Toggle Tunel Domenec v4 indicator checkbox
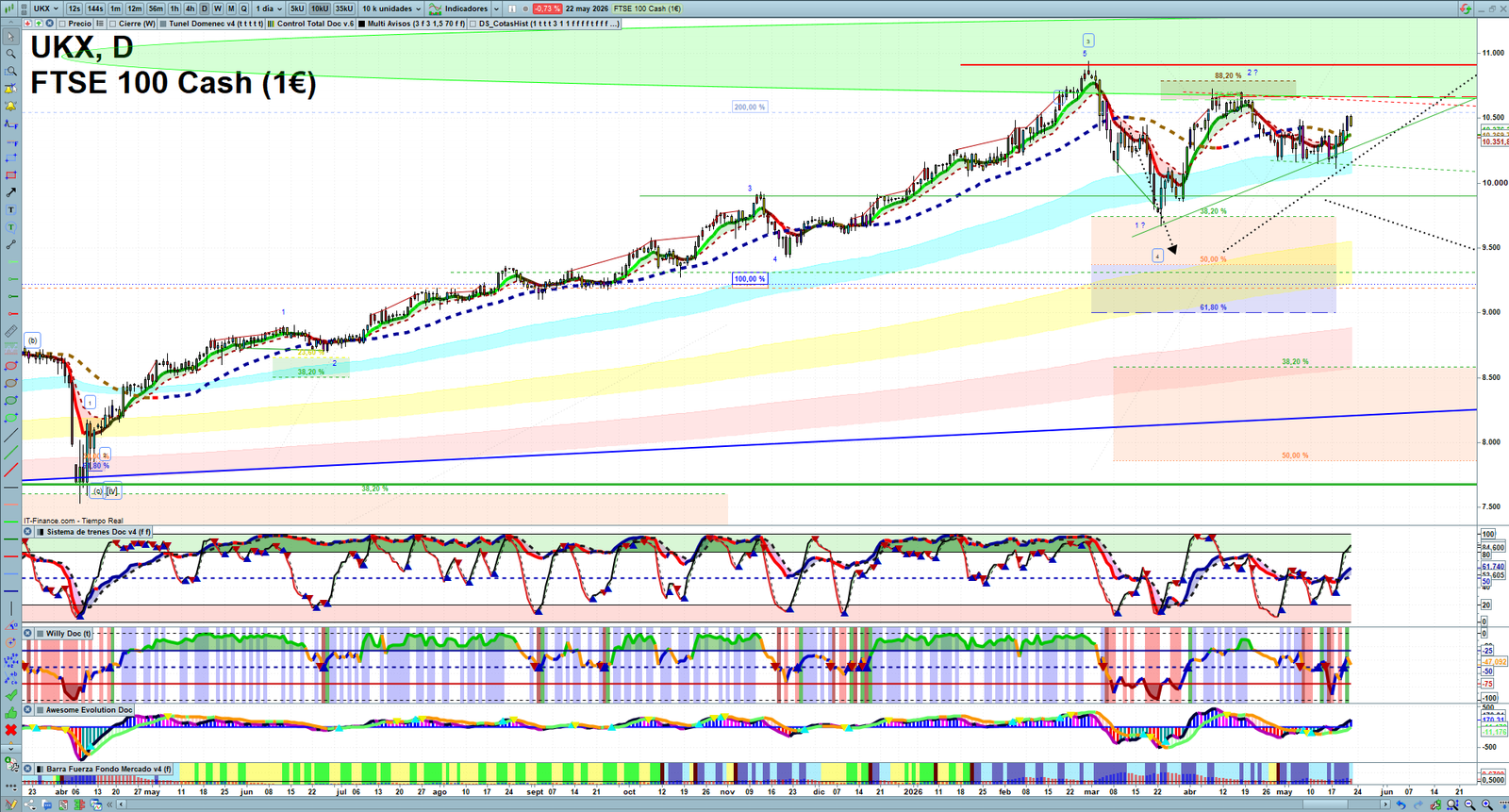The width and height of the screenshot is (1509, 812). [x=163, y=24]
